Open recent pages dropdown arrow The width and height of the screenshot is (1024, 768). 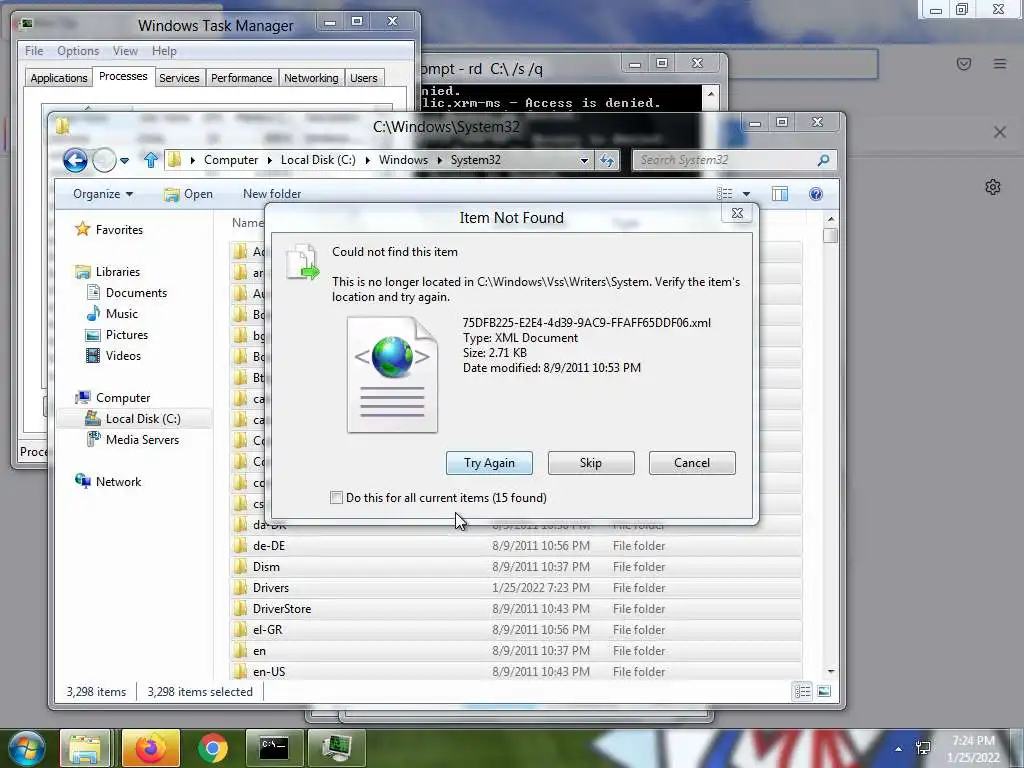click(125, 161)
